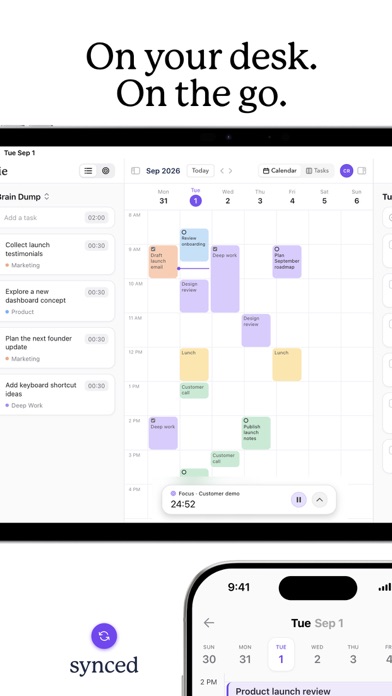Expand the focus timer with up chevron
Image resolution: width=392 pixels, height=696 pixels.
319,500
